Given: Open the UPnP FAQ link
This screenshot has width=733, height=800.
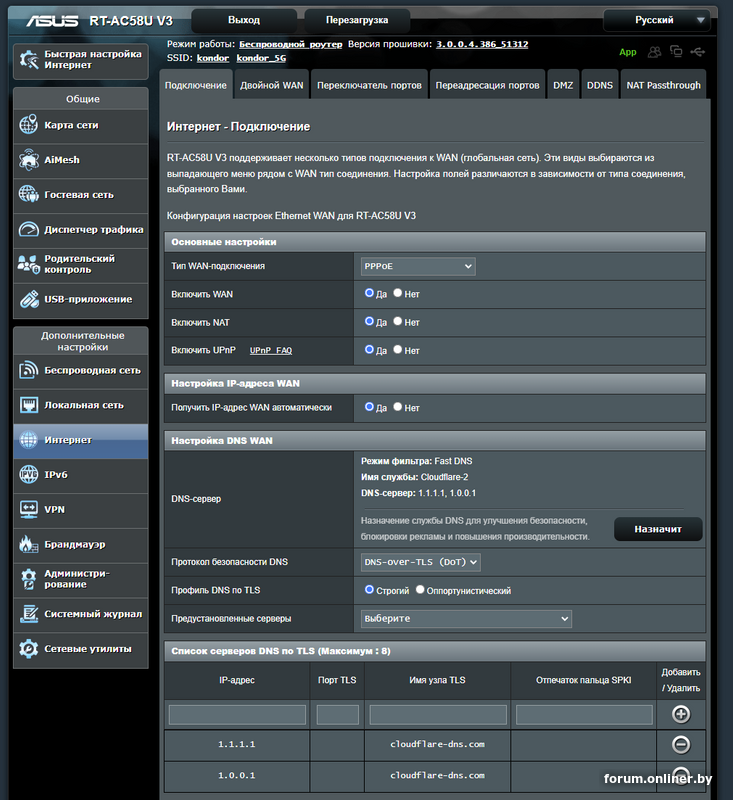Looking at the screenshot, I should click(271, 351).
